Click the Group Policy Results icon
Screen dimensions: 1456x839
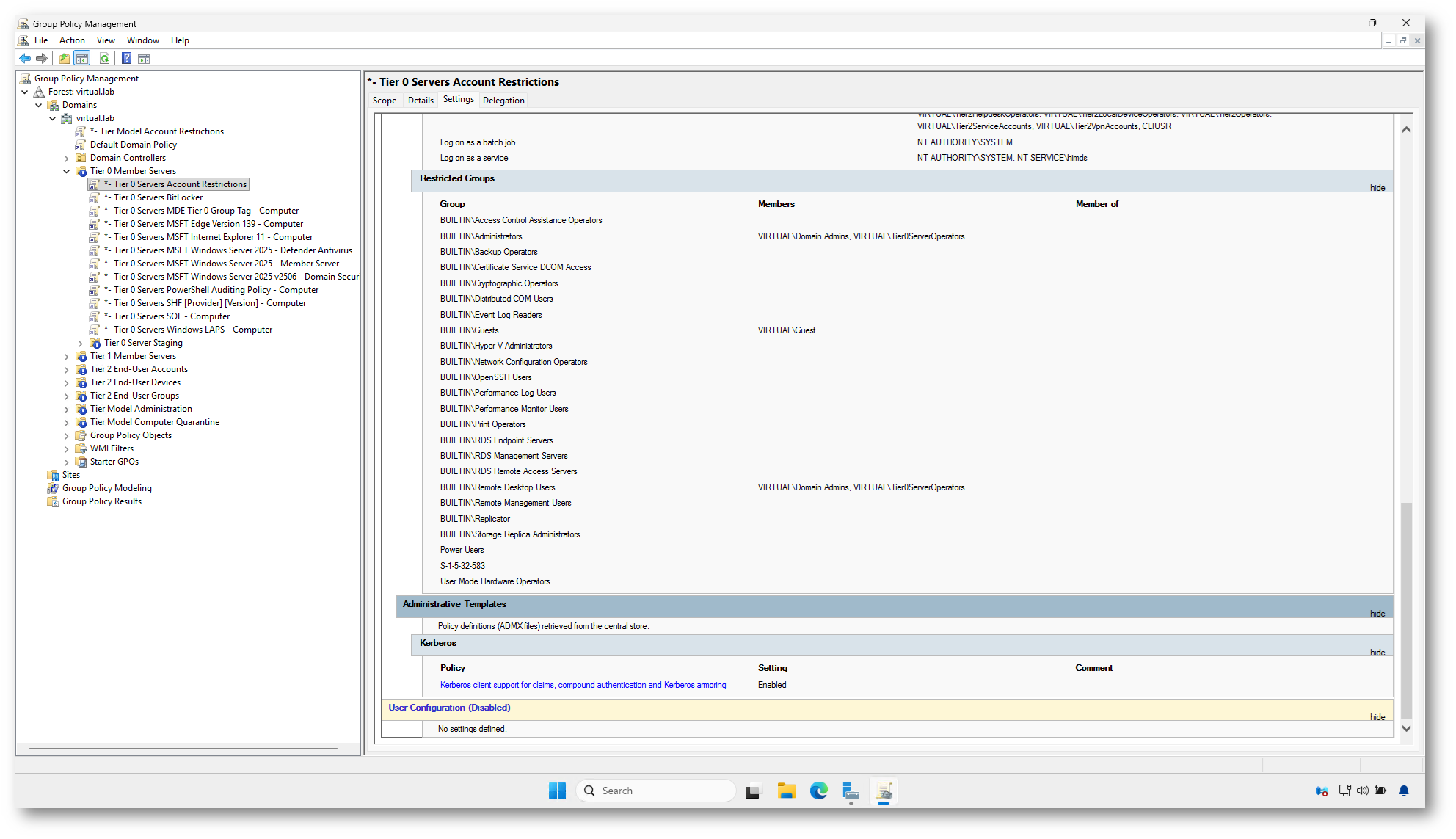(x=53, y=502)
